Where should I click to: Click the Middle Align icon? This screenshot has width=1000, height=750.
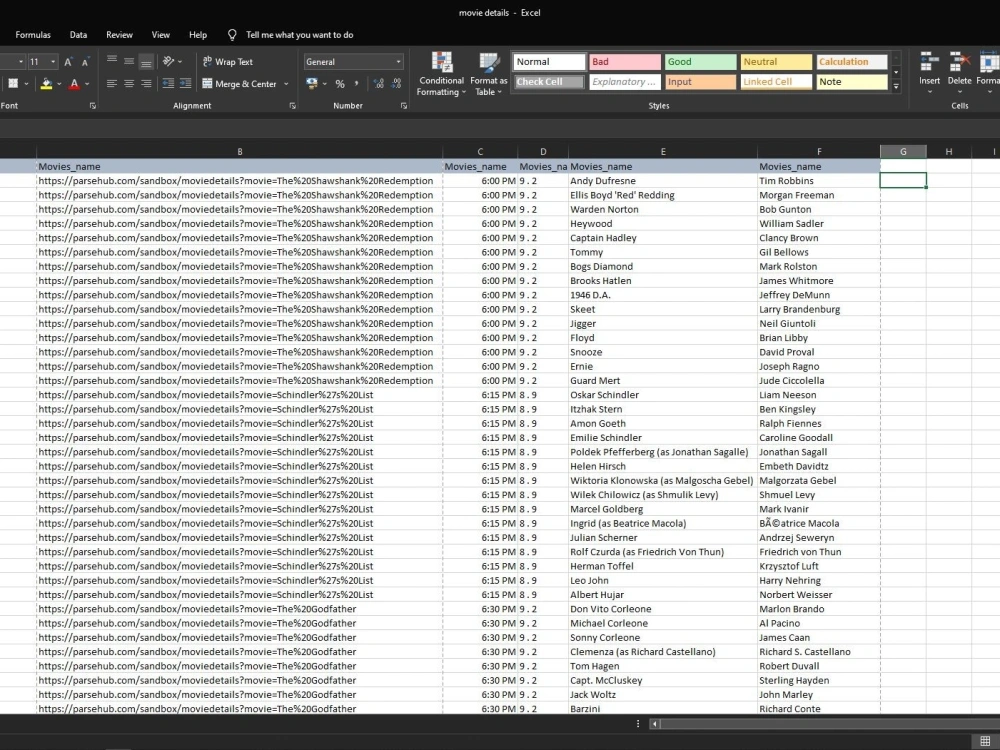tap(129, 61)
